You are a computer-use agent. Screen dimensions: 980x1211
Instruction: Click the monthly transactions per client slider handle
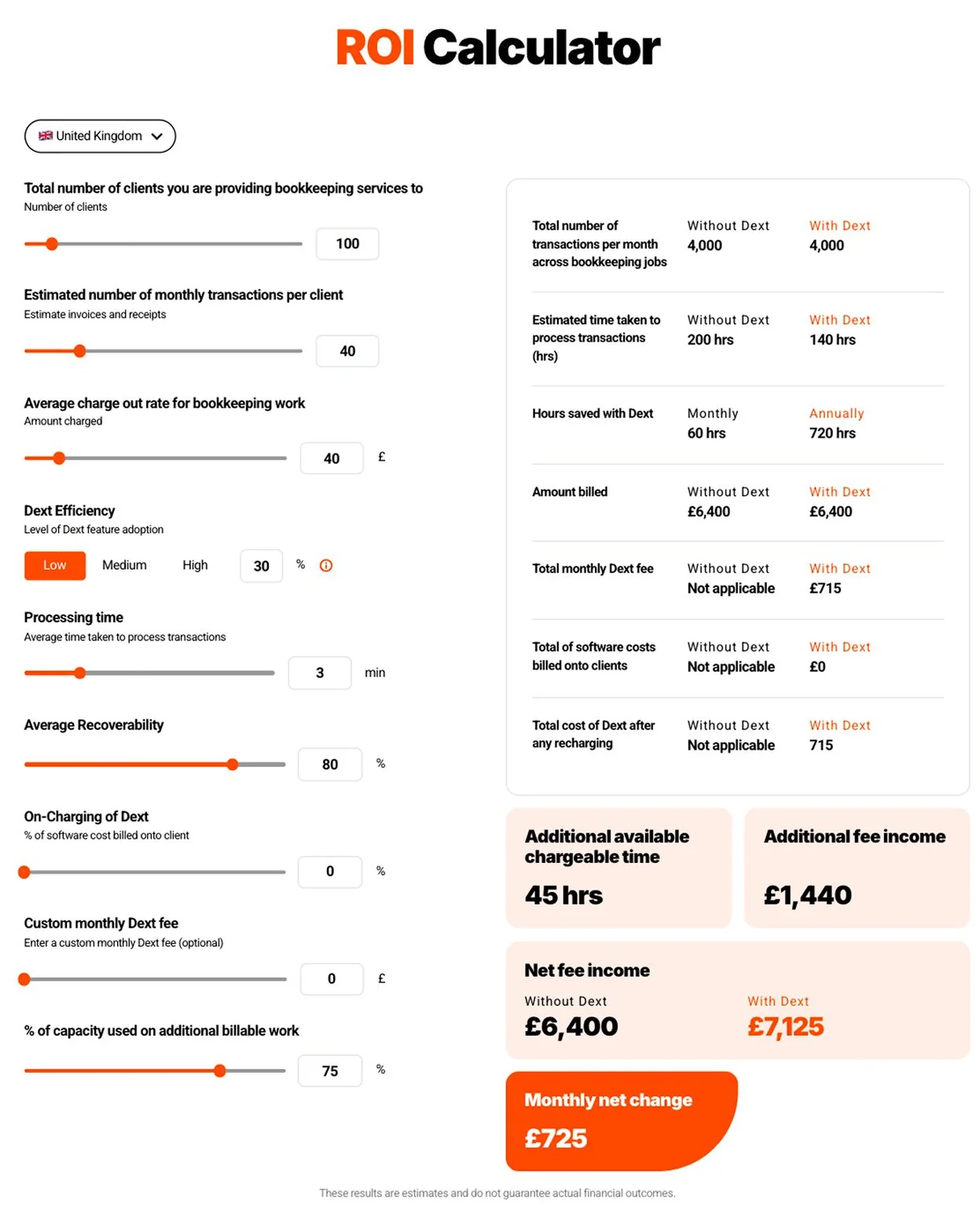80,351
